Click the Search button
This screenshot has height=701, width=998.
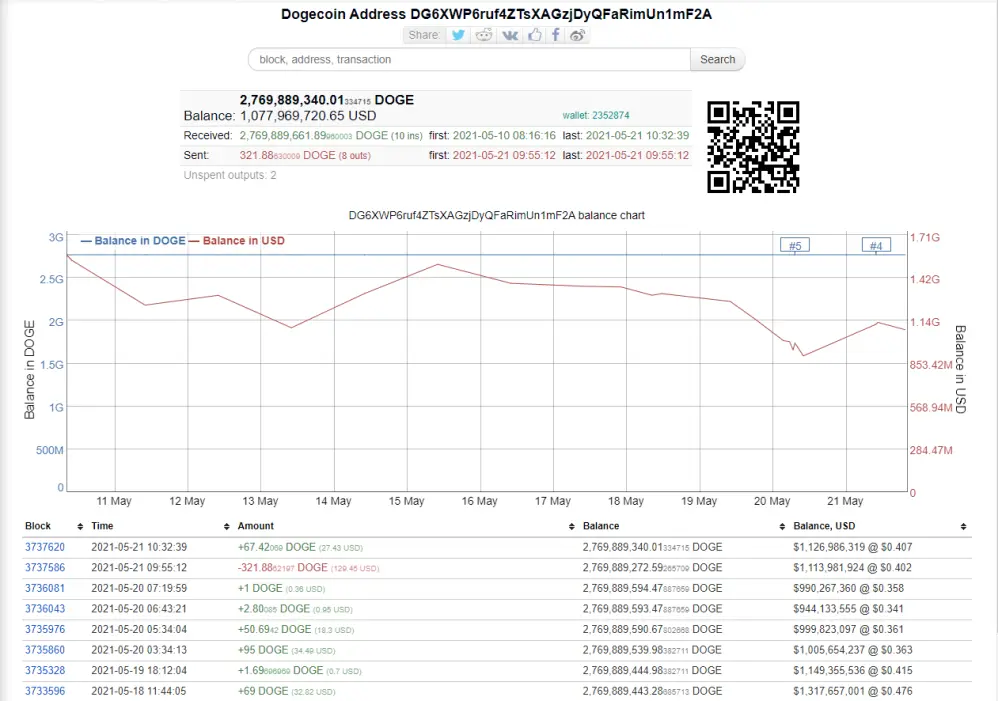click(x=717, y=59)
